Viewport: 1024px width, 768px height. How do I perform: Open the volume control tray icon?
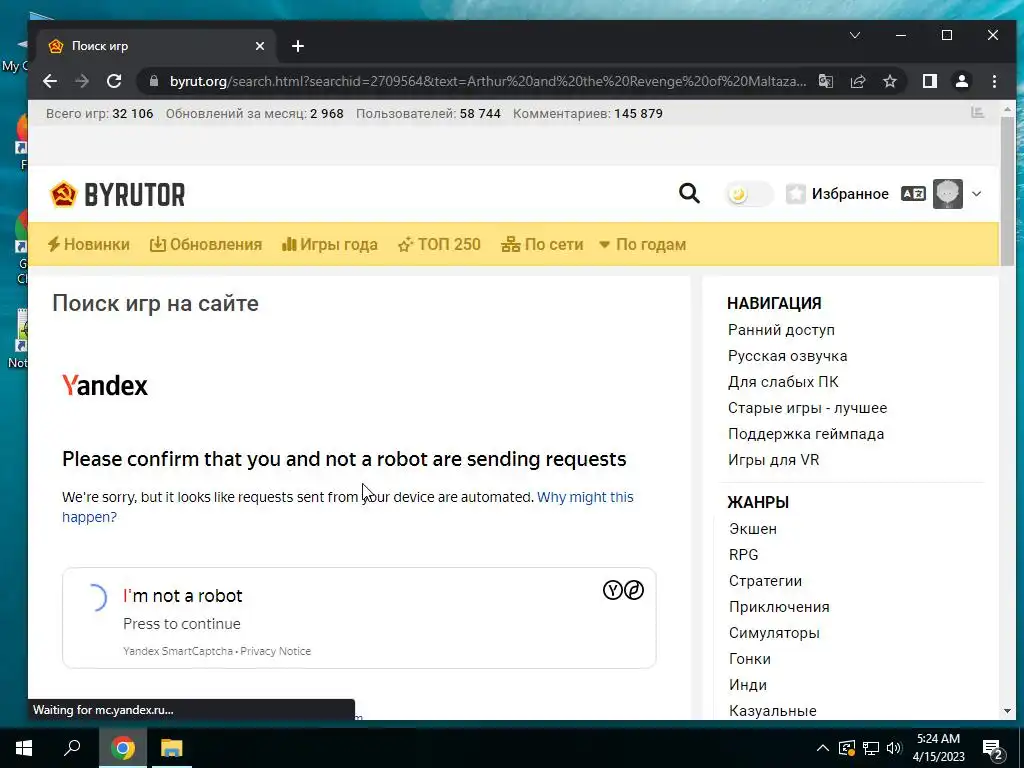point(894,748)
